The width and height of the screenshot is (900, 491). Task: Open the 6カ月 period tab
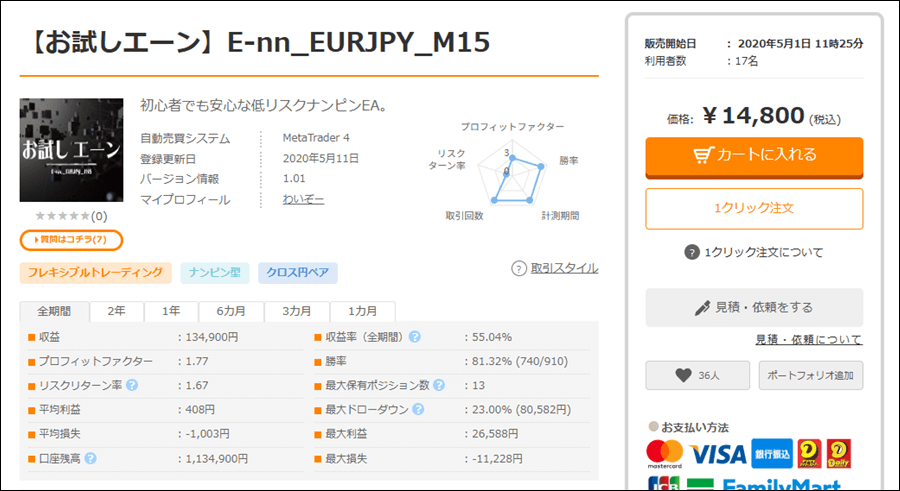click(231, 311)
